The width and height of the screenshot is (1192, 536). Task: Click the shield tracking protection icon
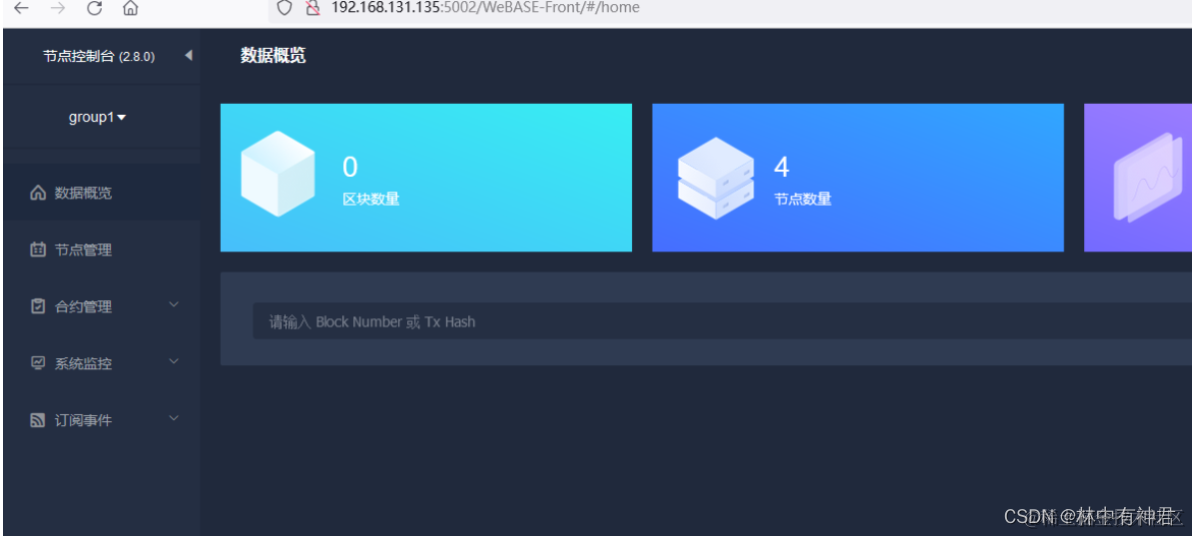coord(284,8)
